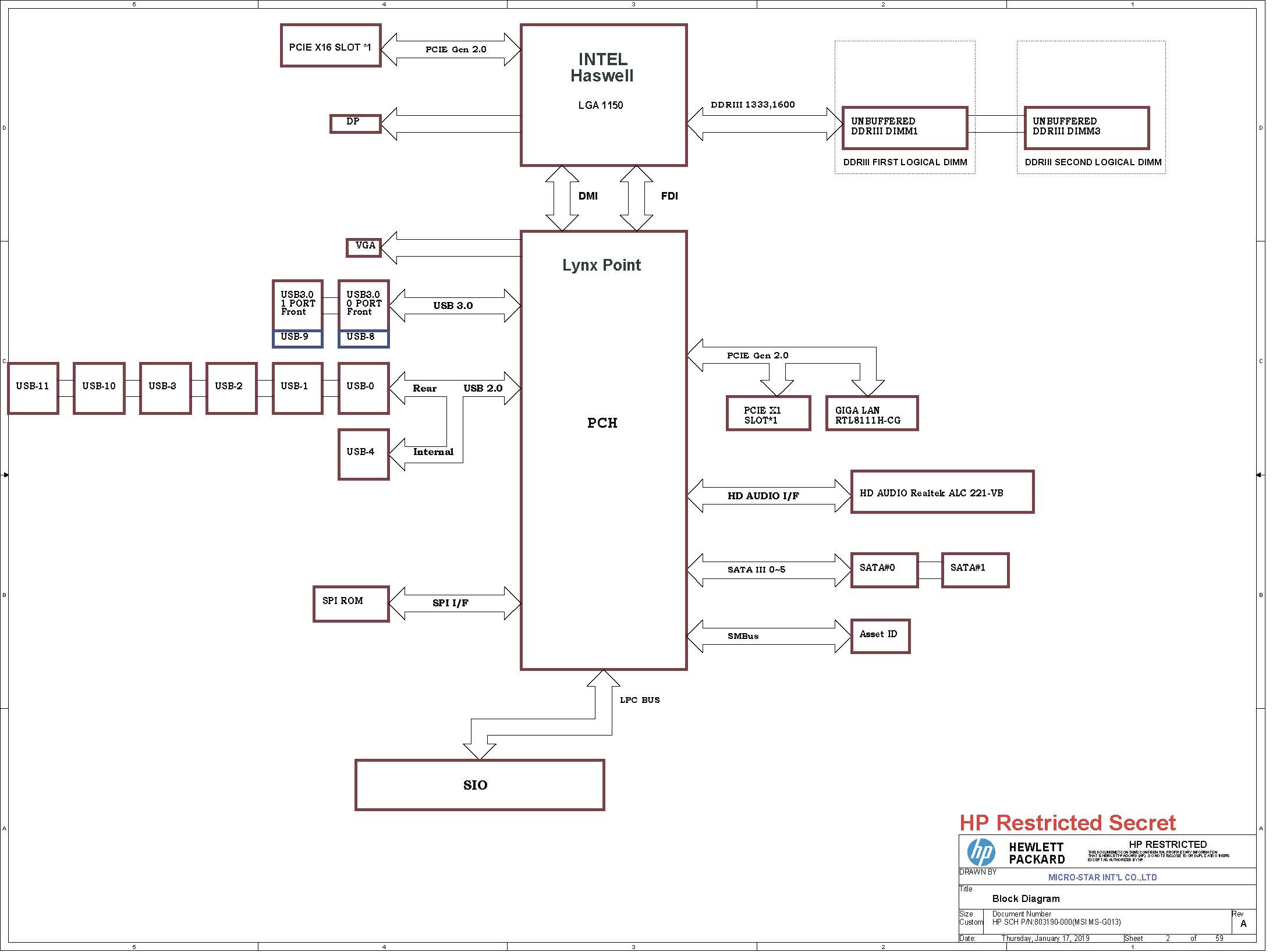Select the Block Diagram title text
This screenshot has width=1273, height=952.
coord(1026,899)
